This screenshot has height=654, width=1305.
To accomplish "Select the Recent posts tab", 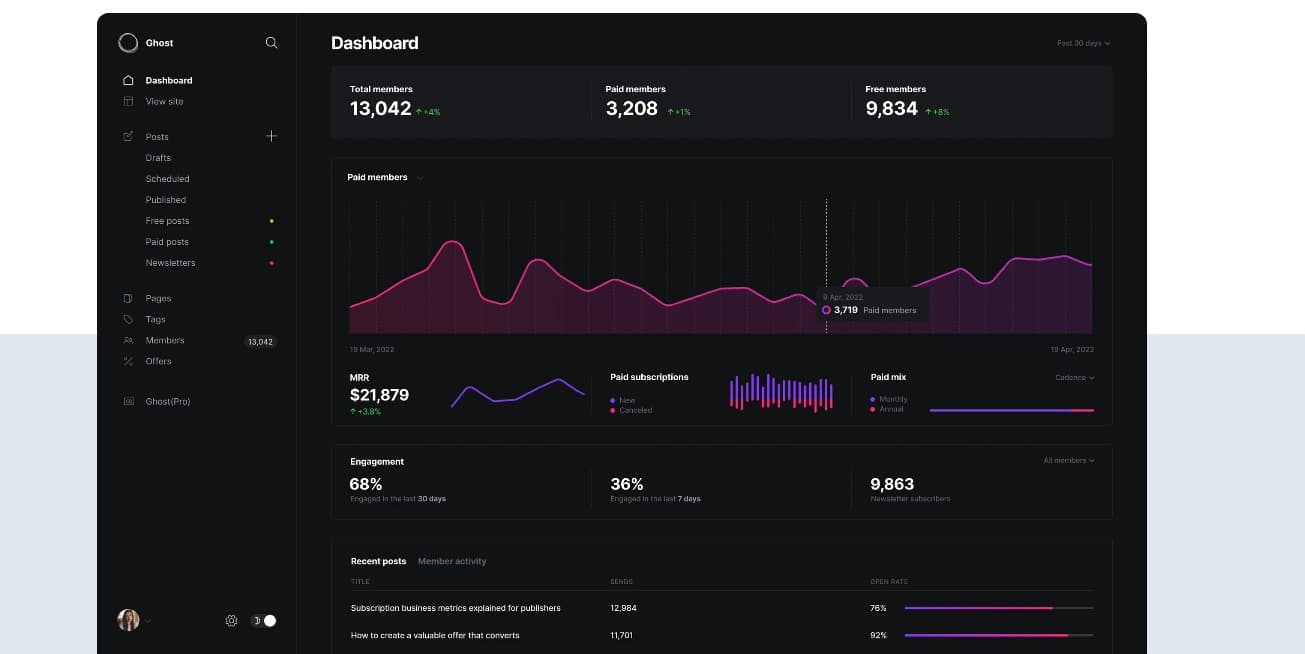I will [378, 561].
